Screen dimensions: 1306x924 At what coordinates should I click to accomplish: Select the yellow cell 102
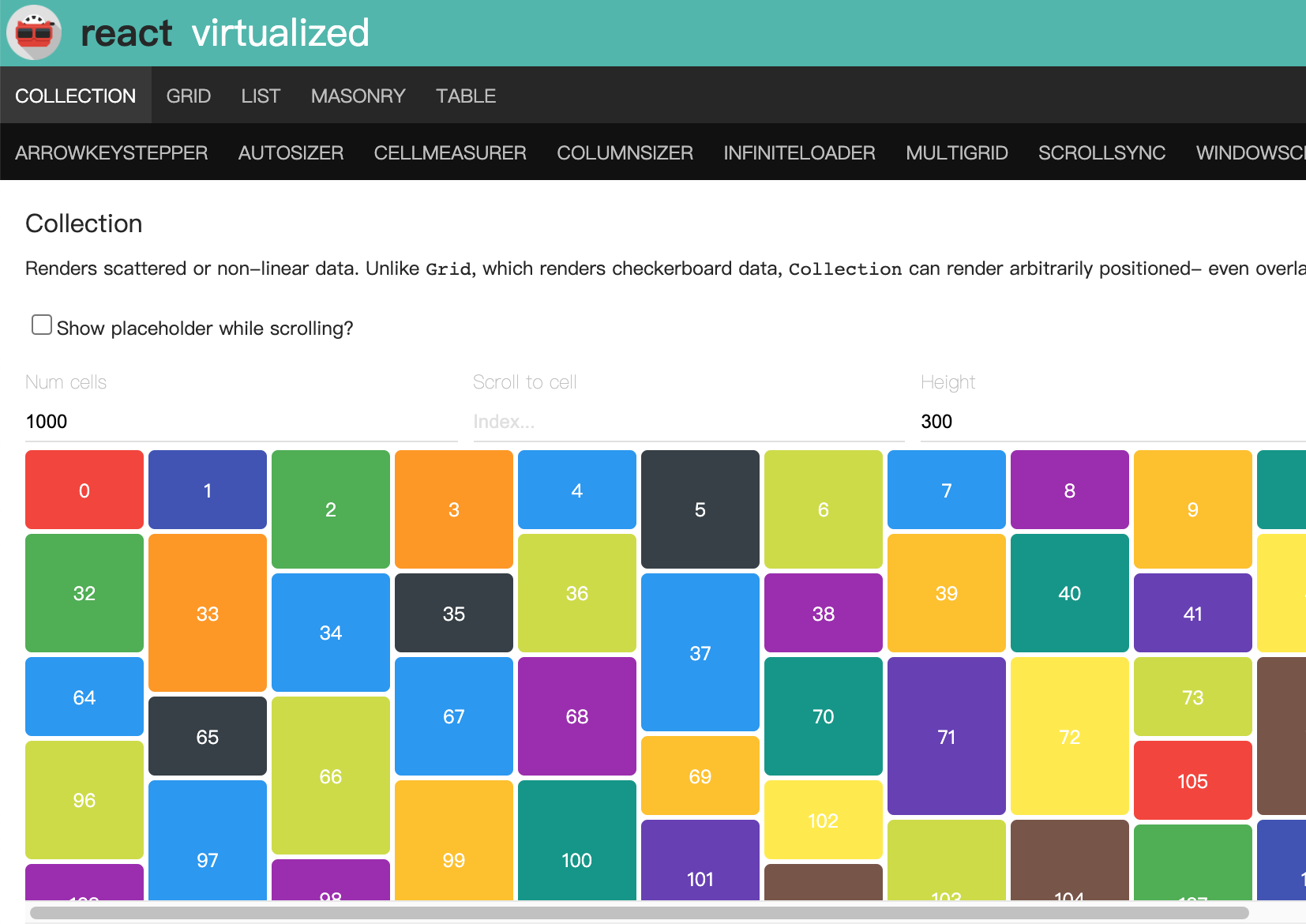click(x=824, y=820)
